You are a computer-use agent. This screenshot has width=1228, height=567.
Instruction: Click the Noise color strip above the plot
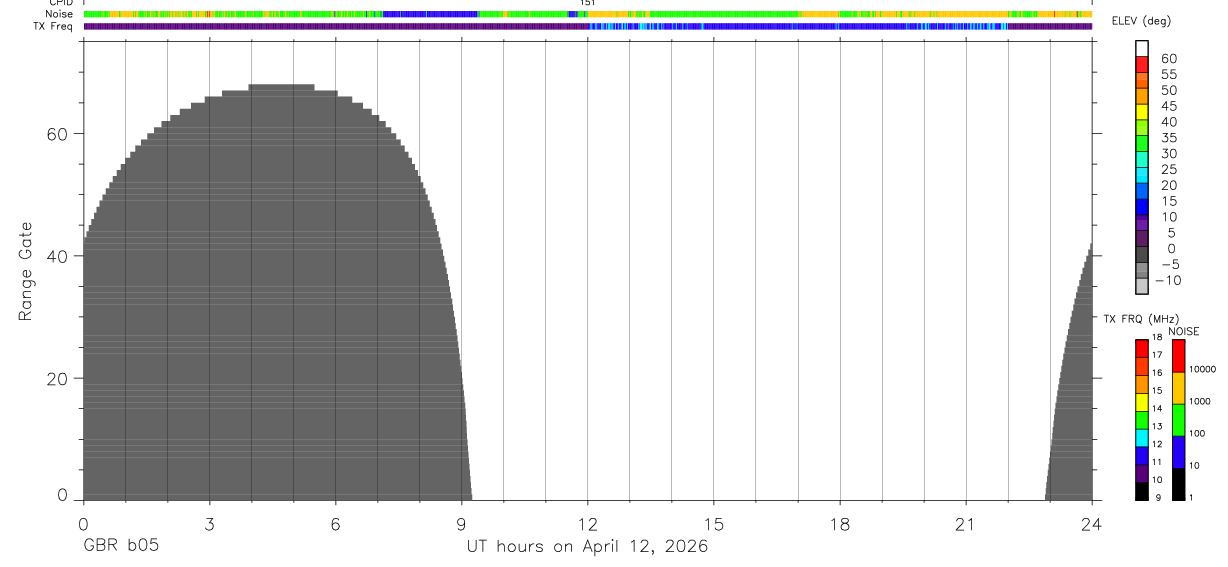[588, 14]
